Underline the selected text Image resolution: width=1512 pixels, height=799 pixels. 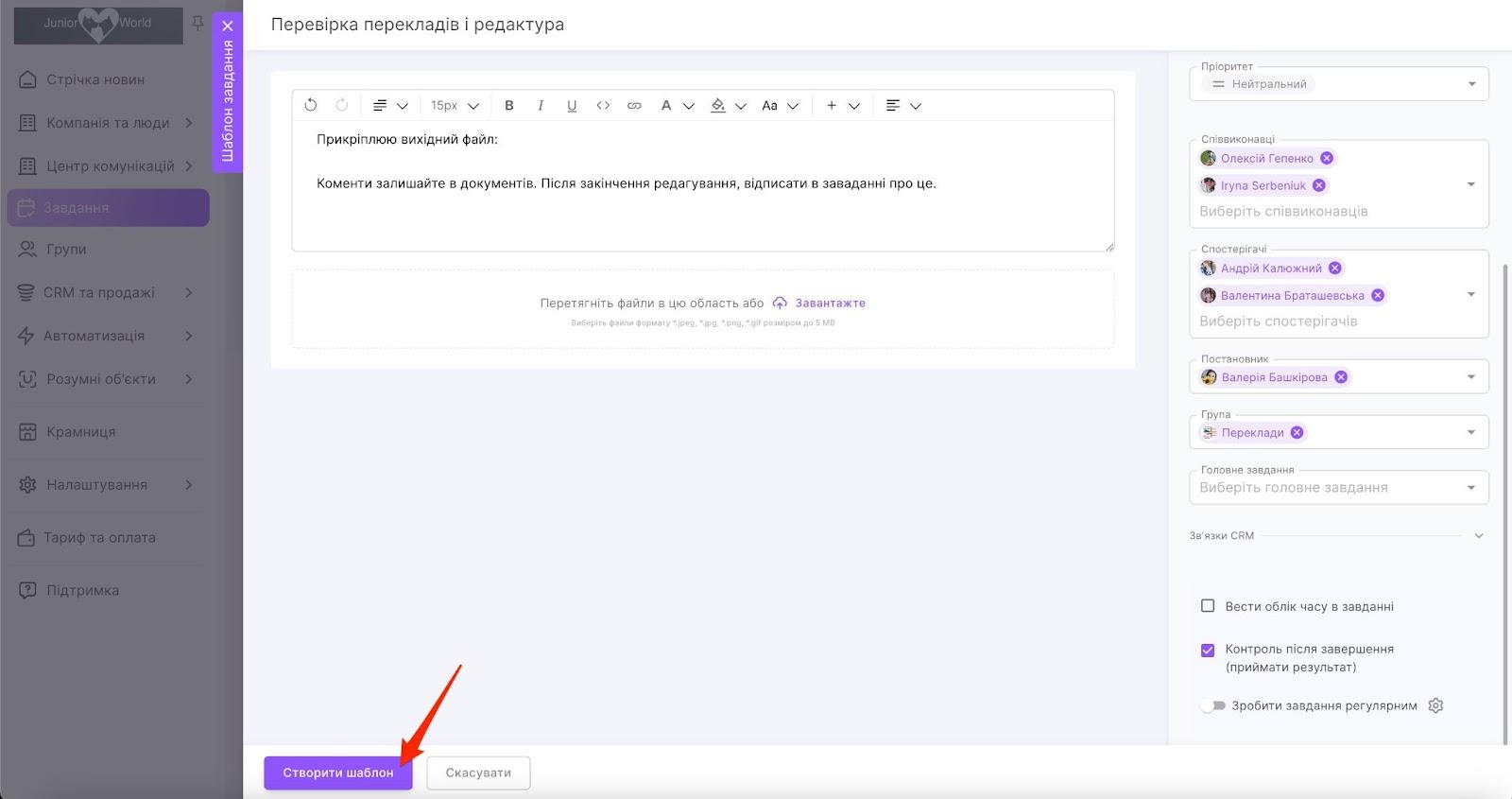pyautogui.click(x=572, y=106)
